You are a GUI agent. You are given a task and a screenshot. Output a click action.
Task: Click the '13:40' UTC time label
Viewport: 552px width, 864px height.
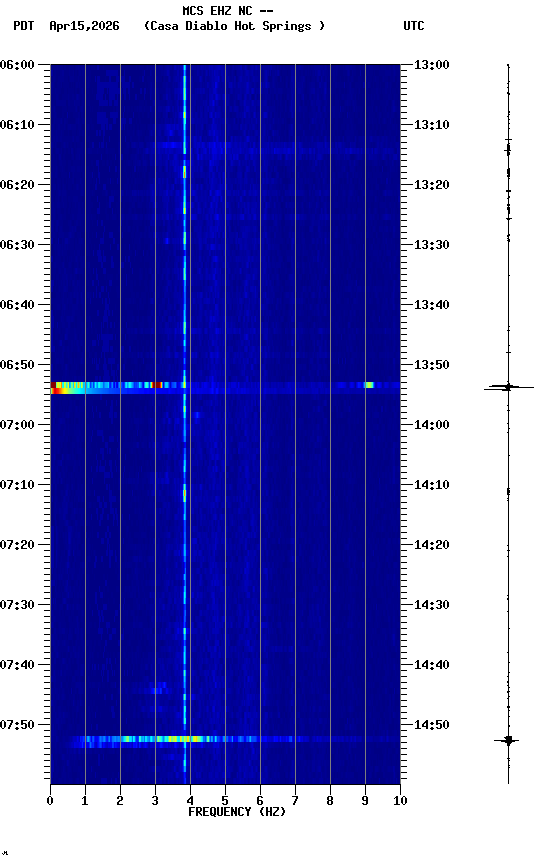(x=432, y=305)
